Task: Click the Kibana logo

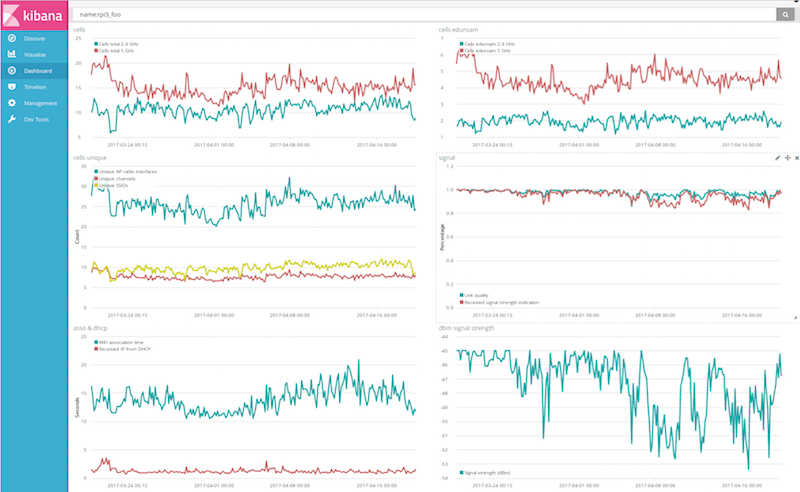Action: [34, 15]
